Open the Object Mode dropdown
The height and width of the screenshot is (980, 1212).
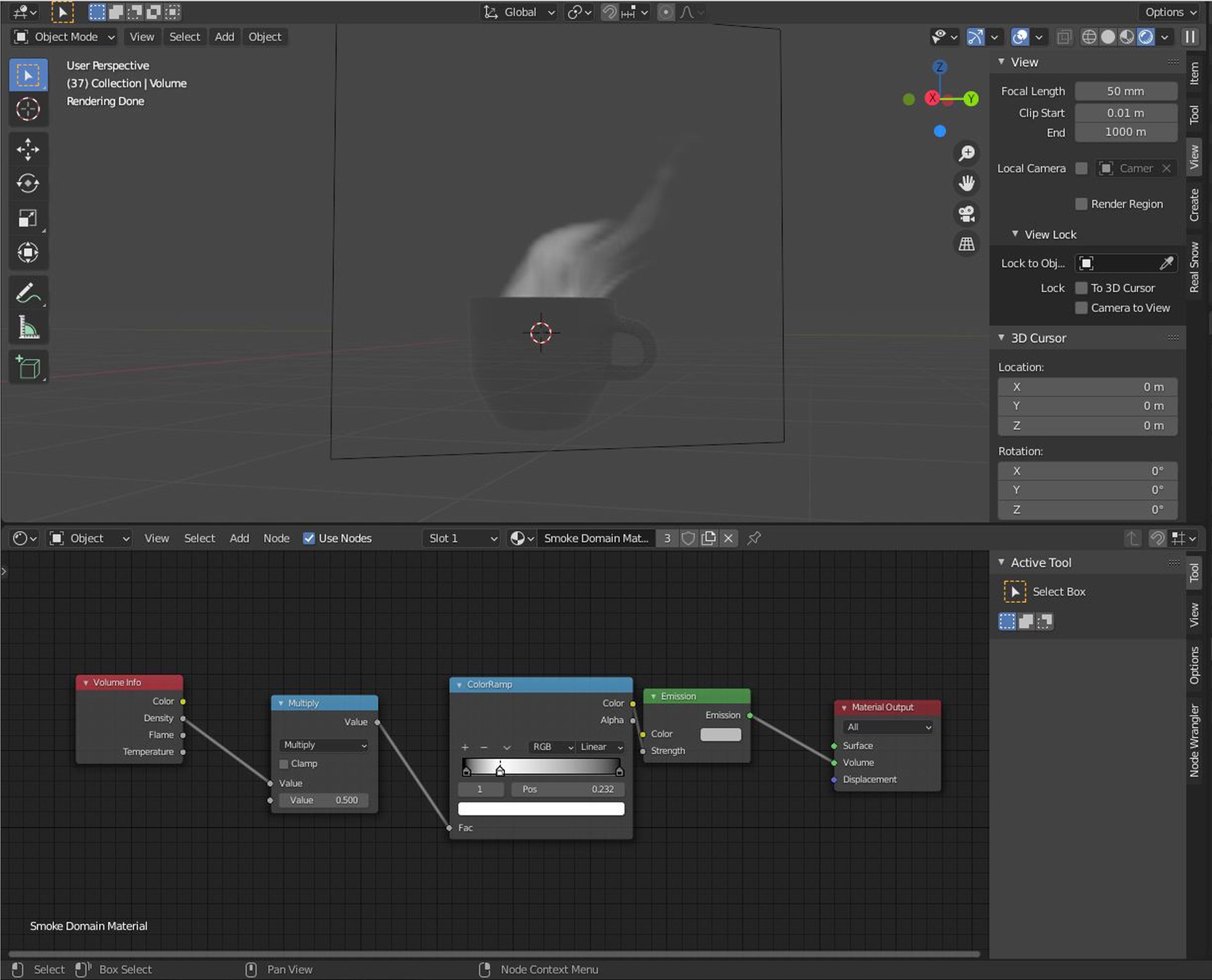coord(64,37)
